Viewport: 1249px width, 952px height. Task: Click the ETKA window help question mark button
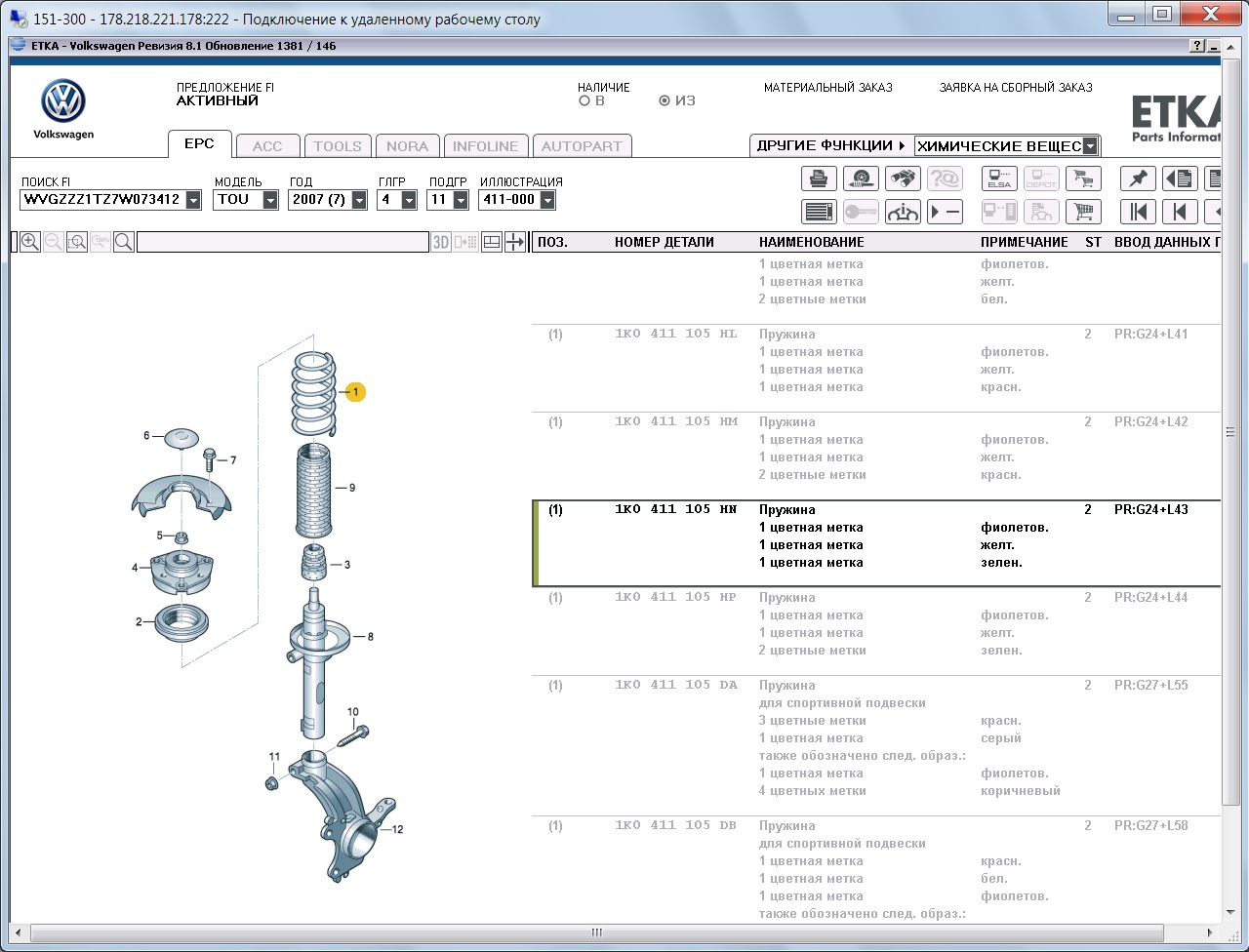coord(1197,46)
